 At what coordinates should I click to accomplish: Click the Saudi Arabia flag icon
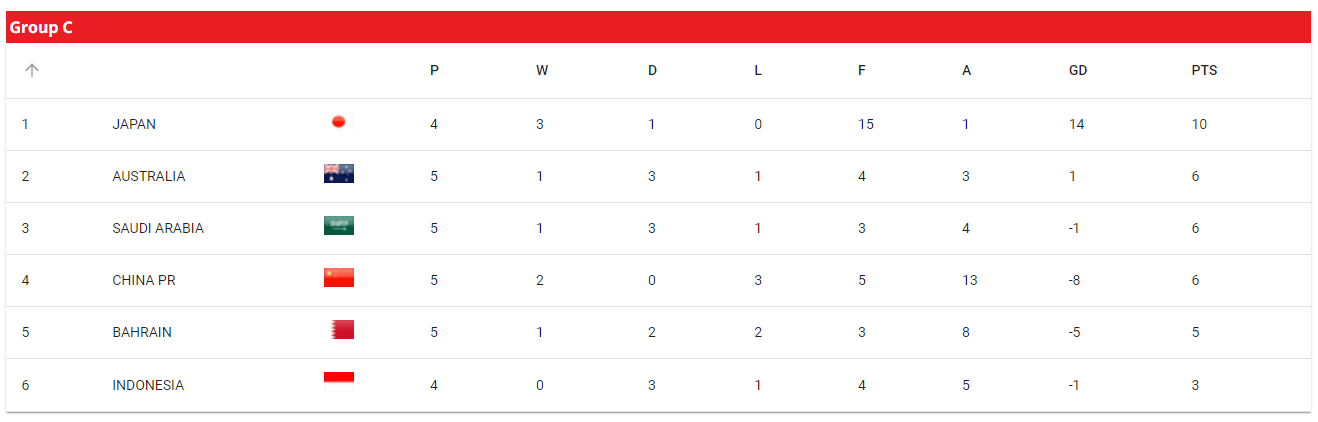[x=339, y=226]
